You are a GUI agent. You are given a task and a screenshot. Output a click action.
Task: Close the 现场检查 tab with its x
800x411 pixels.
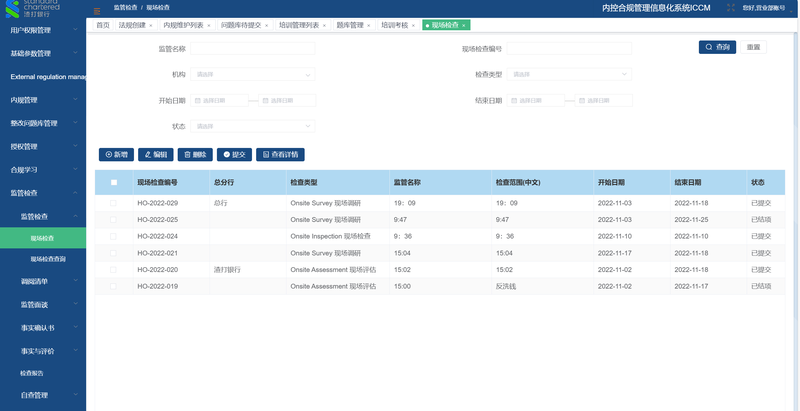(464, 24)
